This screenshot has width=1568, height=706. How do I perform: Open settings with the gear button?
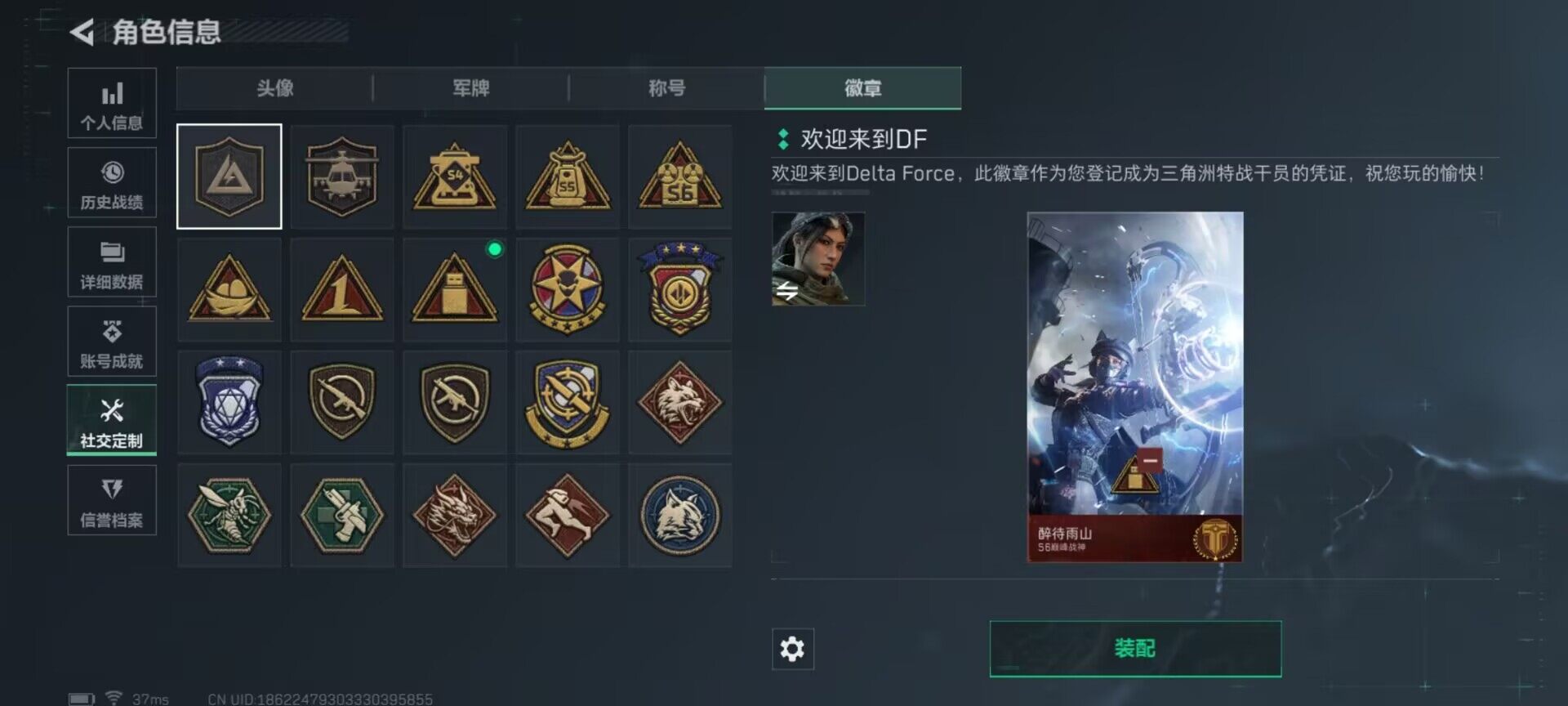coord(792,649)
